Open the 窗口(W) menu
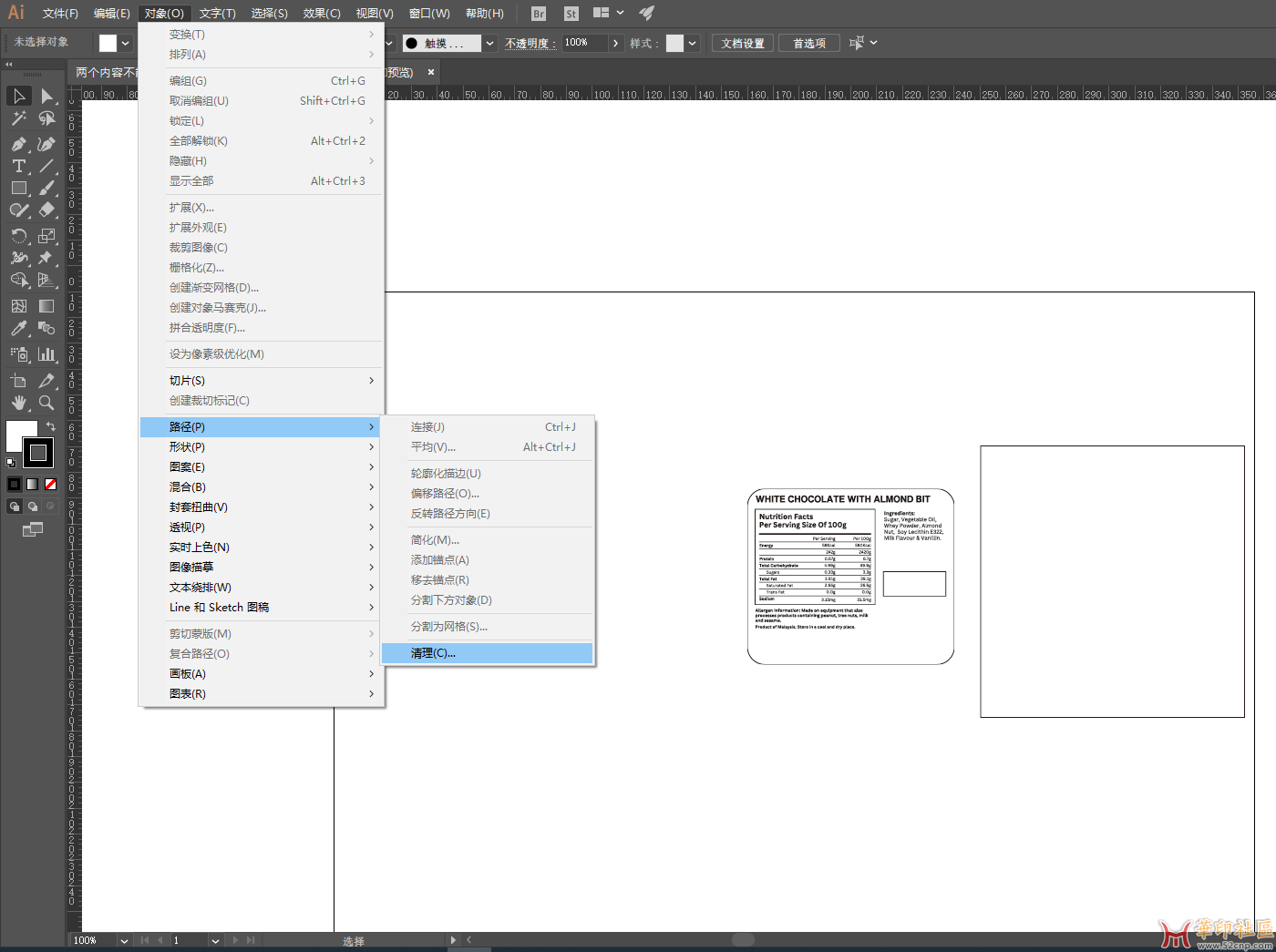 click(x=429, y=14)
